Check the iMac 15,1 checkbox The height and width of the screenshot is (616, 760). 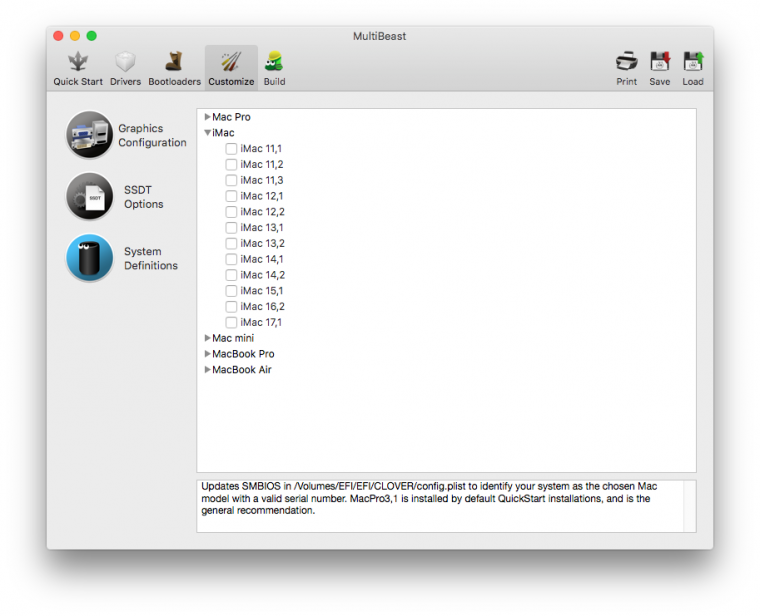[231, 291]
